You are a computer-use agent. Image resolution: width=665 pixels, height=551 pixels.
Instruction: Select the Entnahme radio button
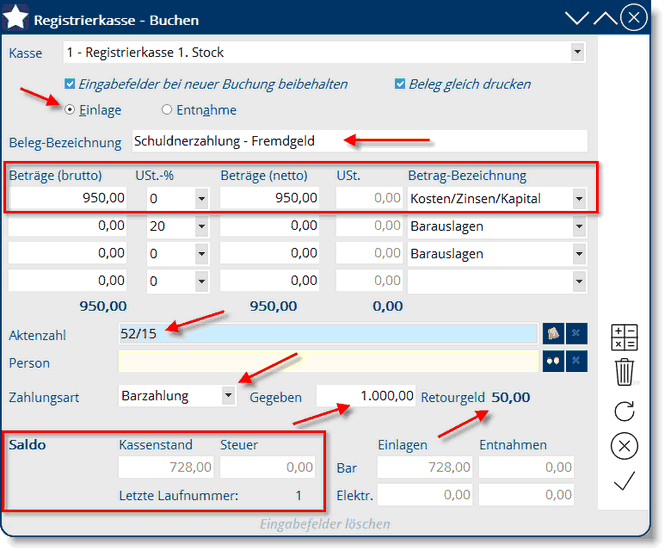[167, 110]
